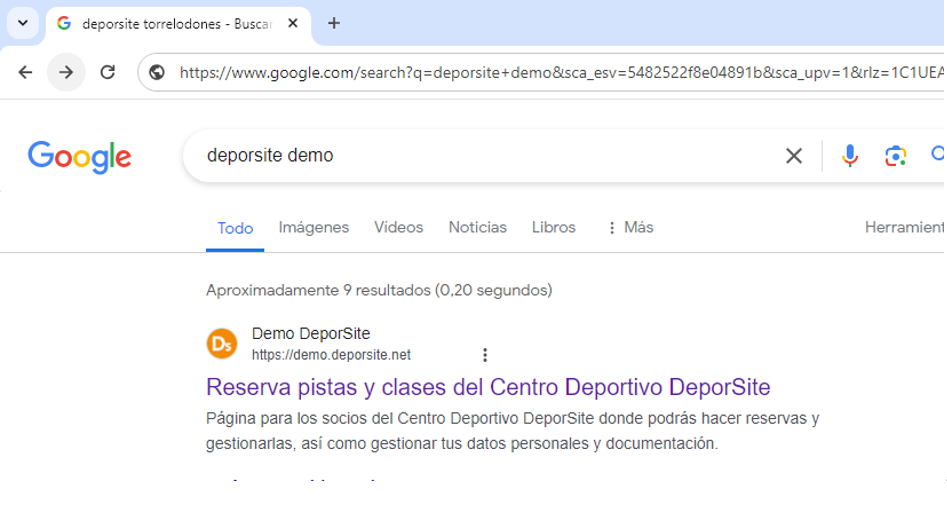Open result options three-dot menu
This screenshot has height=510, width=947.
484,355
